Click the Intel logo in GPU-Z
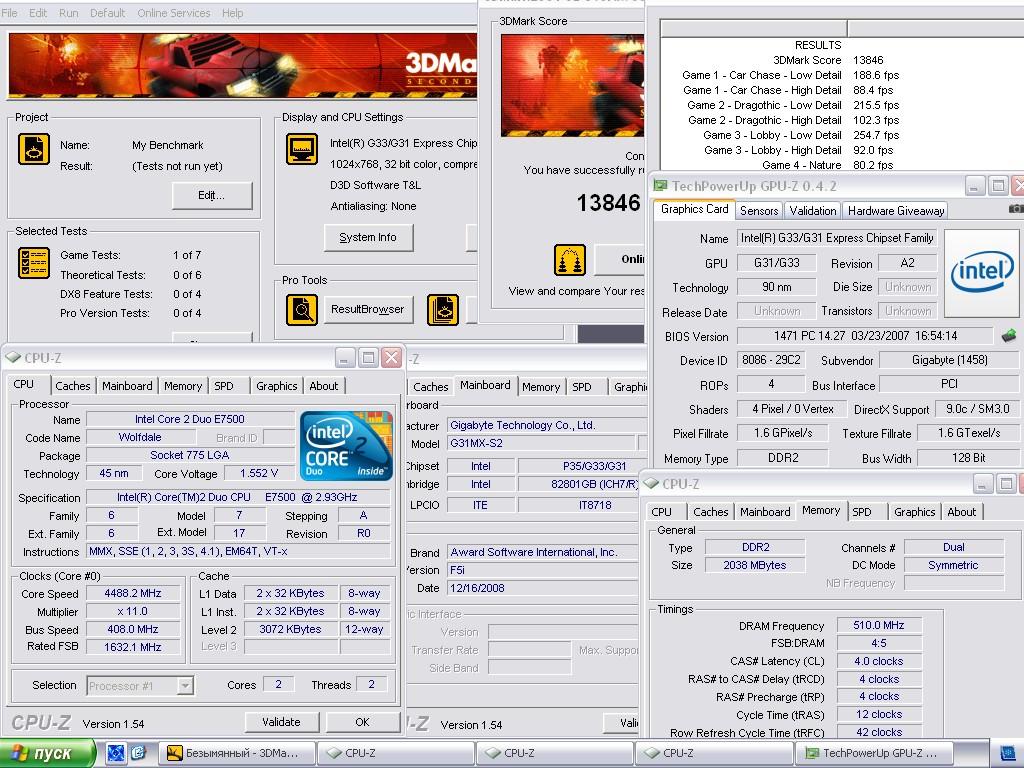Image resolution: width=1024 pixels, height=768 pixels. 982,274
